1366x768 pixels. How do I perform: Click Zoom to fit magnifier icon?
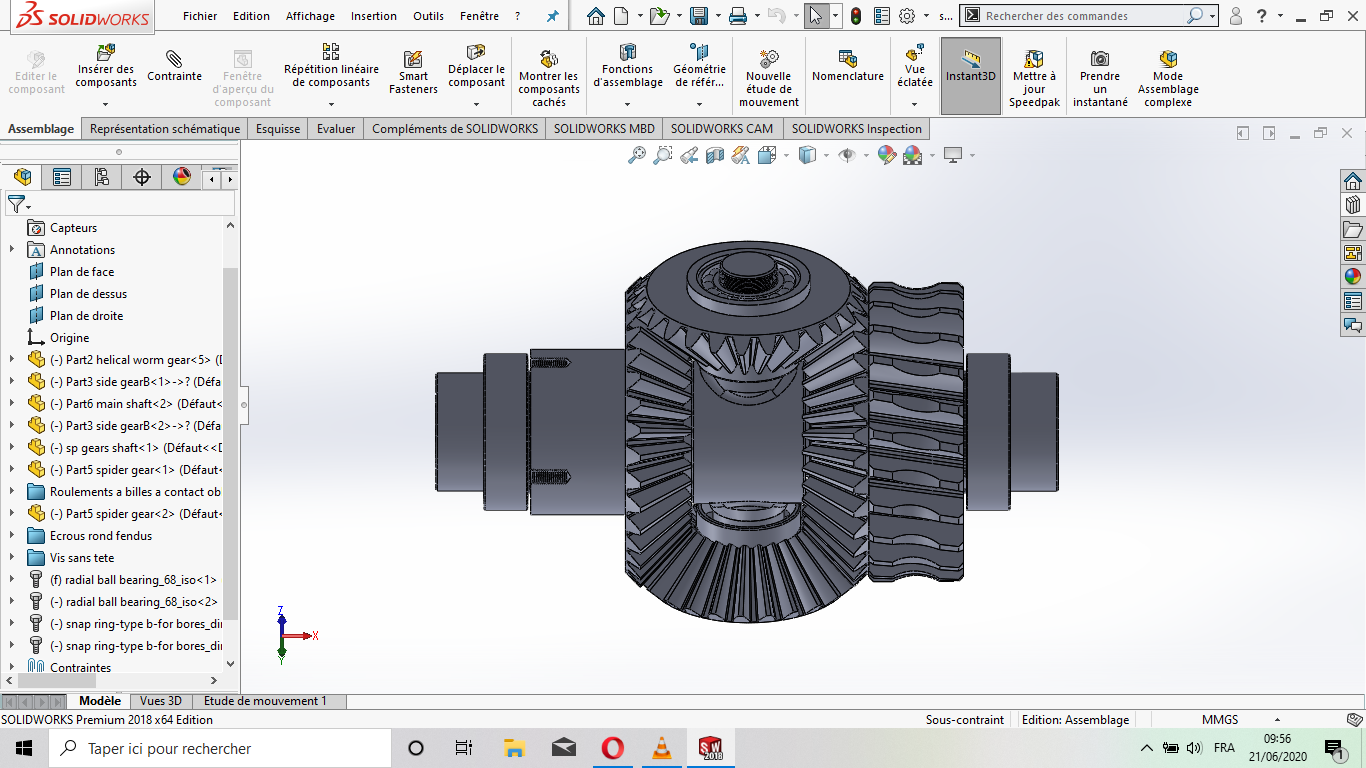[x=636, y=155]
